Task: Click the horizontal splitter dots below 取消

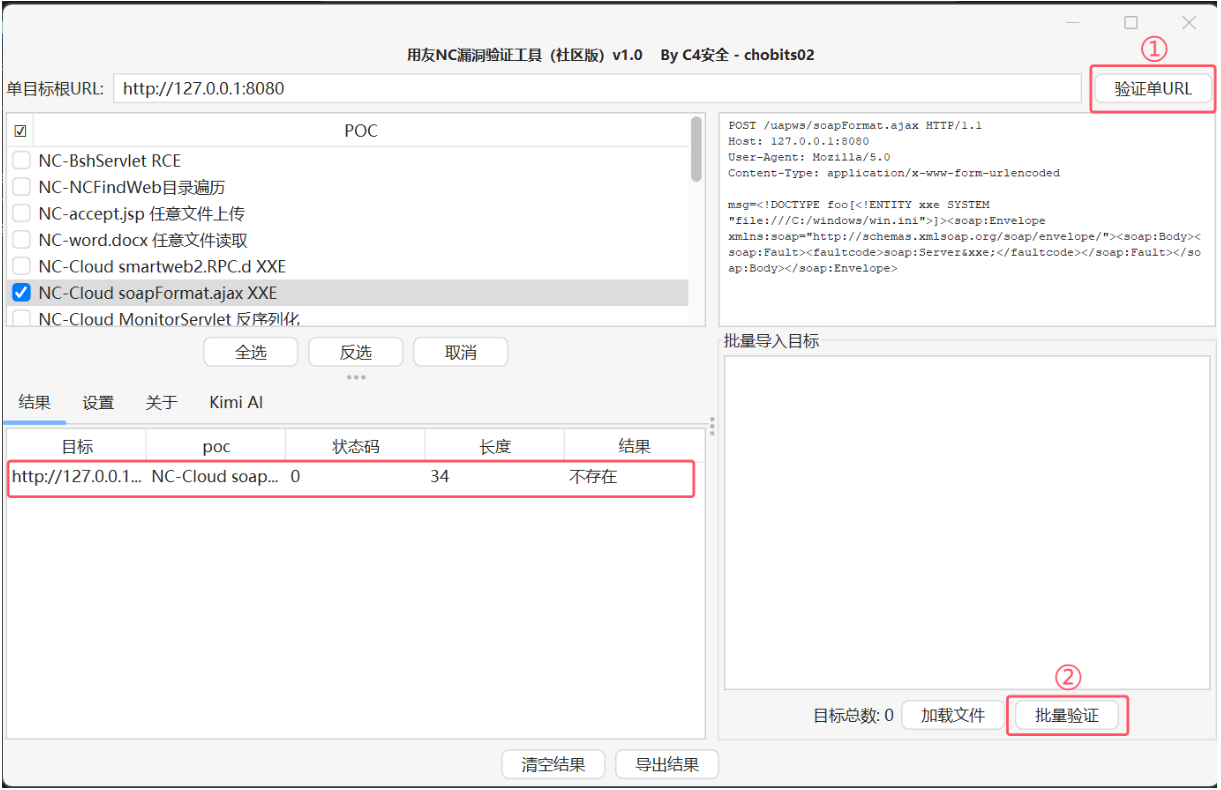Action: pyautogui.click(x=356, y=377)
